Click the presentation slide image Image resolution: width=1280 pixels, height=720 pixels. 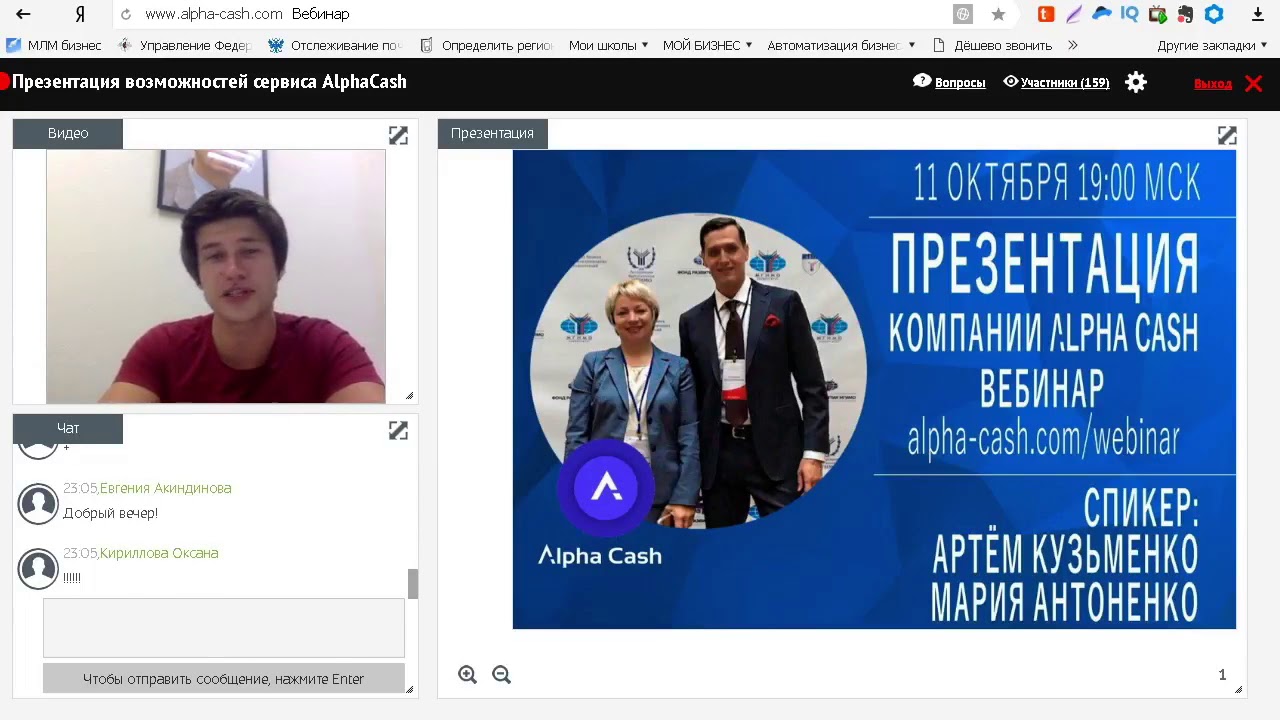tap(874, 389)
